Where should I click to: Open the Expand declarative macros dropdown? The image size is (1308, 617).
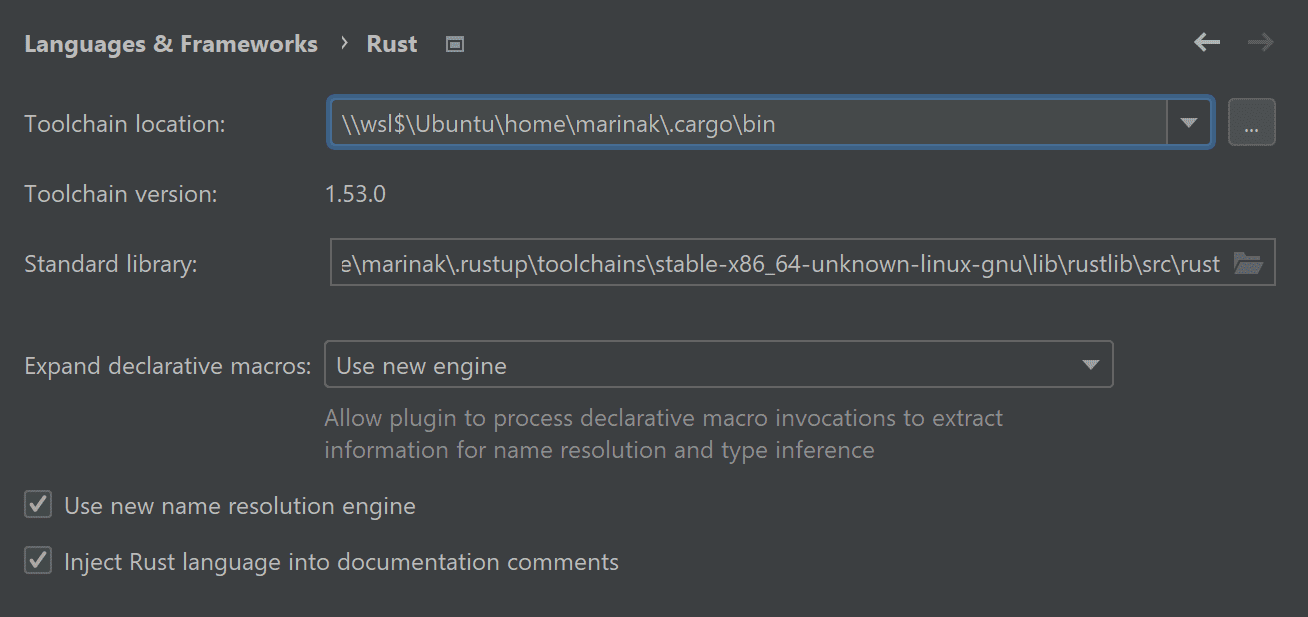tap(718, 365)
